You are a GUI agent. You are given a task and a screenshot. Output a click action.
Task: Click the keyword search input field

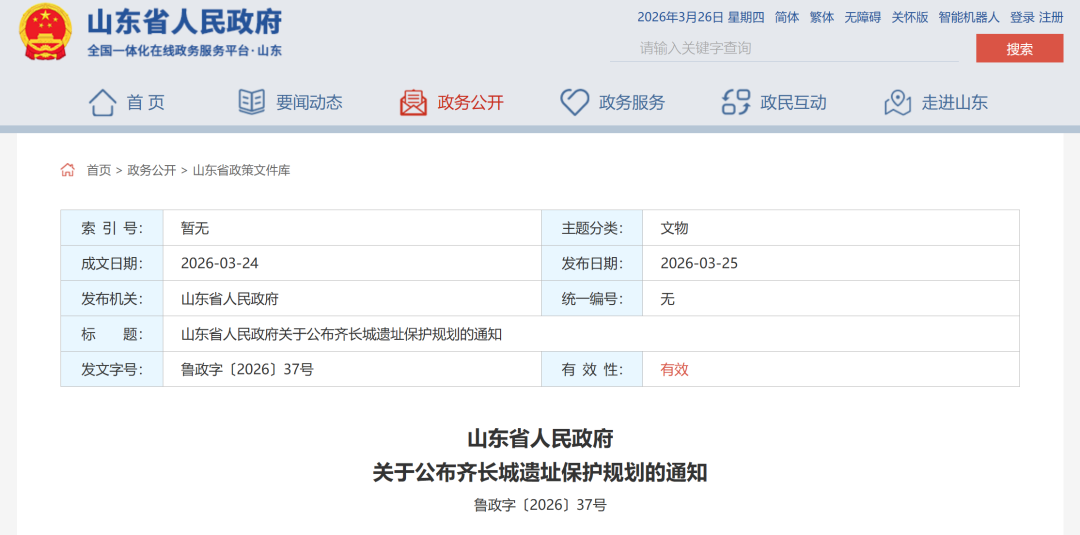click(x=783, y=48)
